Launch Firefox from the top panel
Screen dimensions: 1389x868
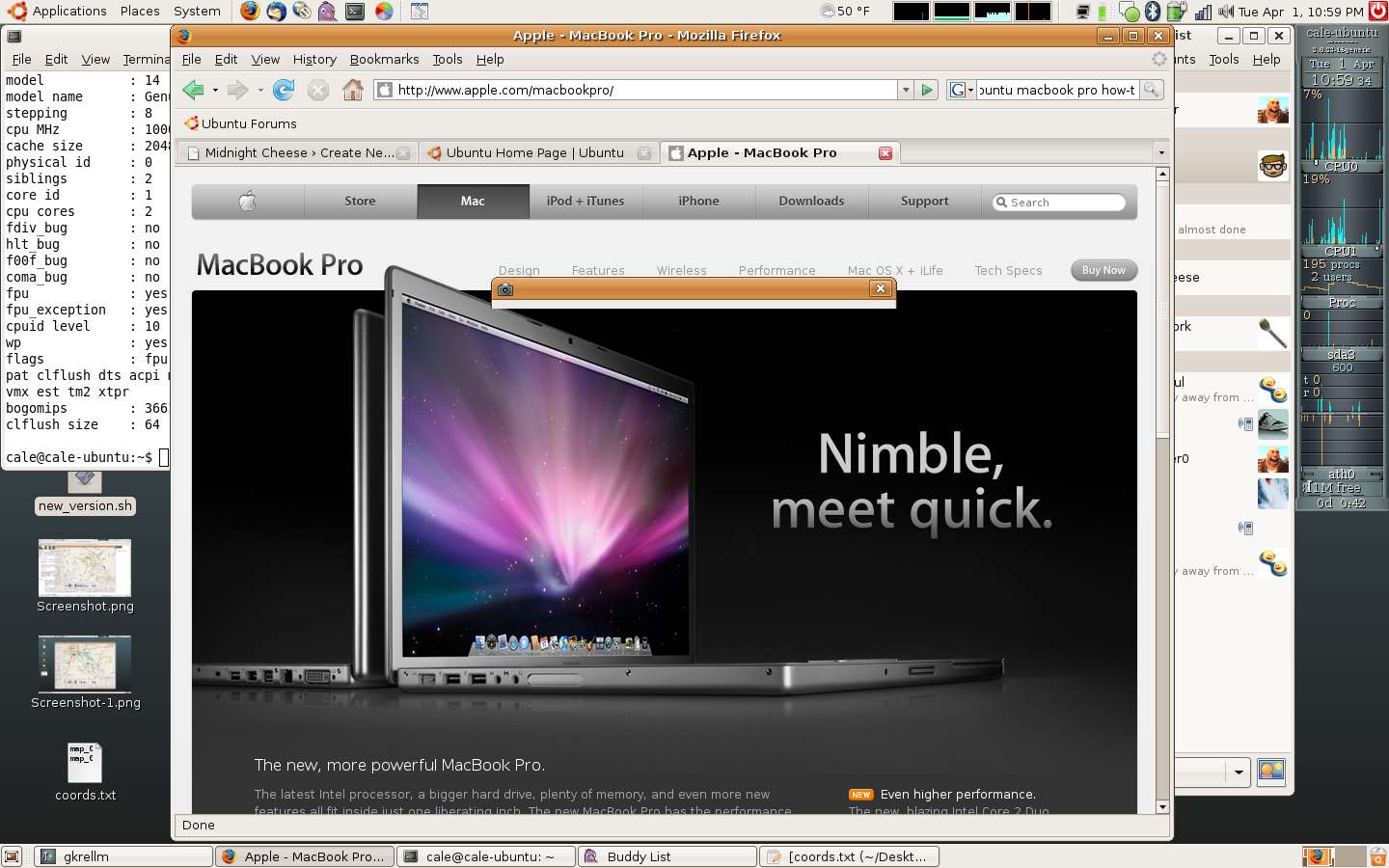point(250,12)
